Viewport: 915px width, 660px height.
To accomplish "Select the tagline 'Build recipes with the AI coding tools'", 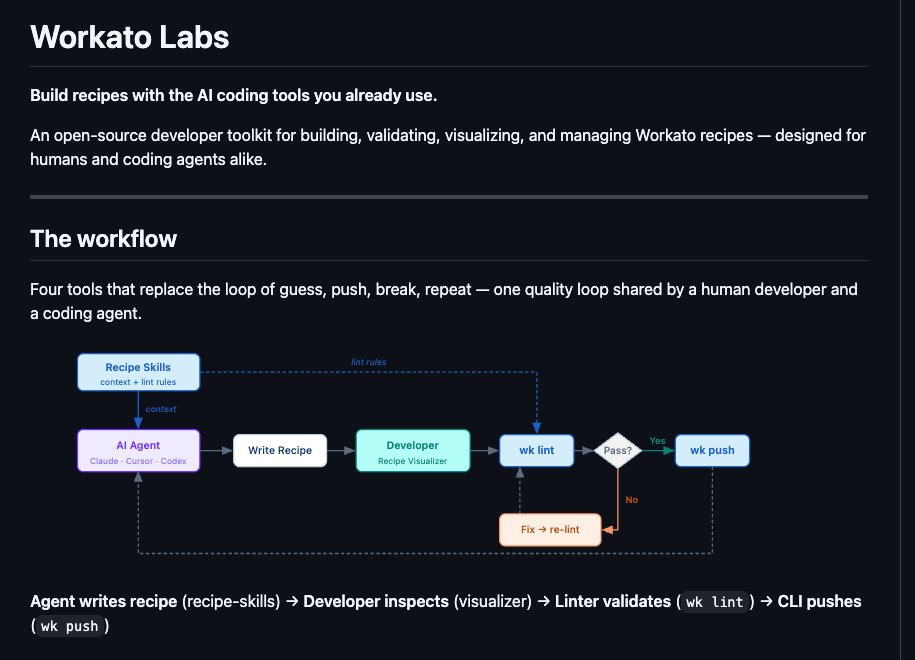I will (171, 95).
